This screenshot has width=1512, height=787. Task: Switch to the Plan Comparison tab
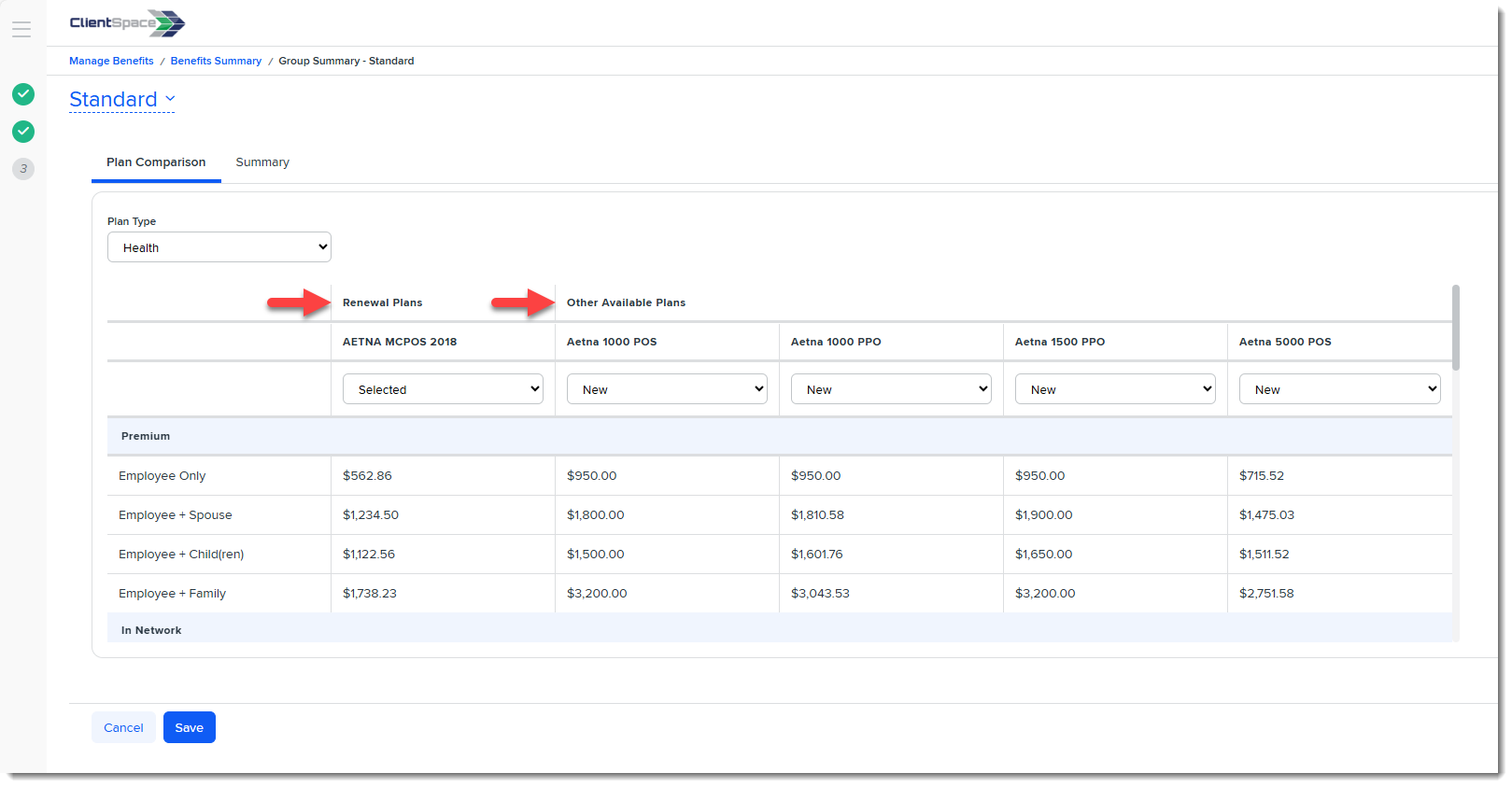[x=156, y=162]
